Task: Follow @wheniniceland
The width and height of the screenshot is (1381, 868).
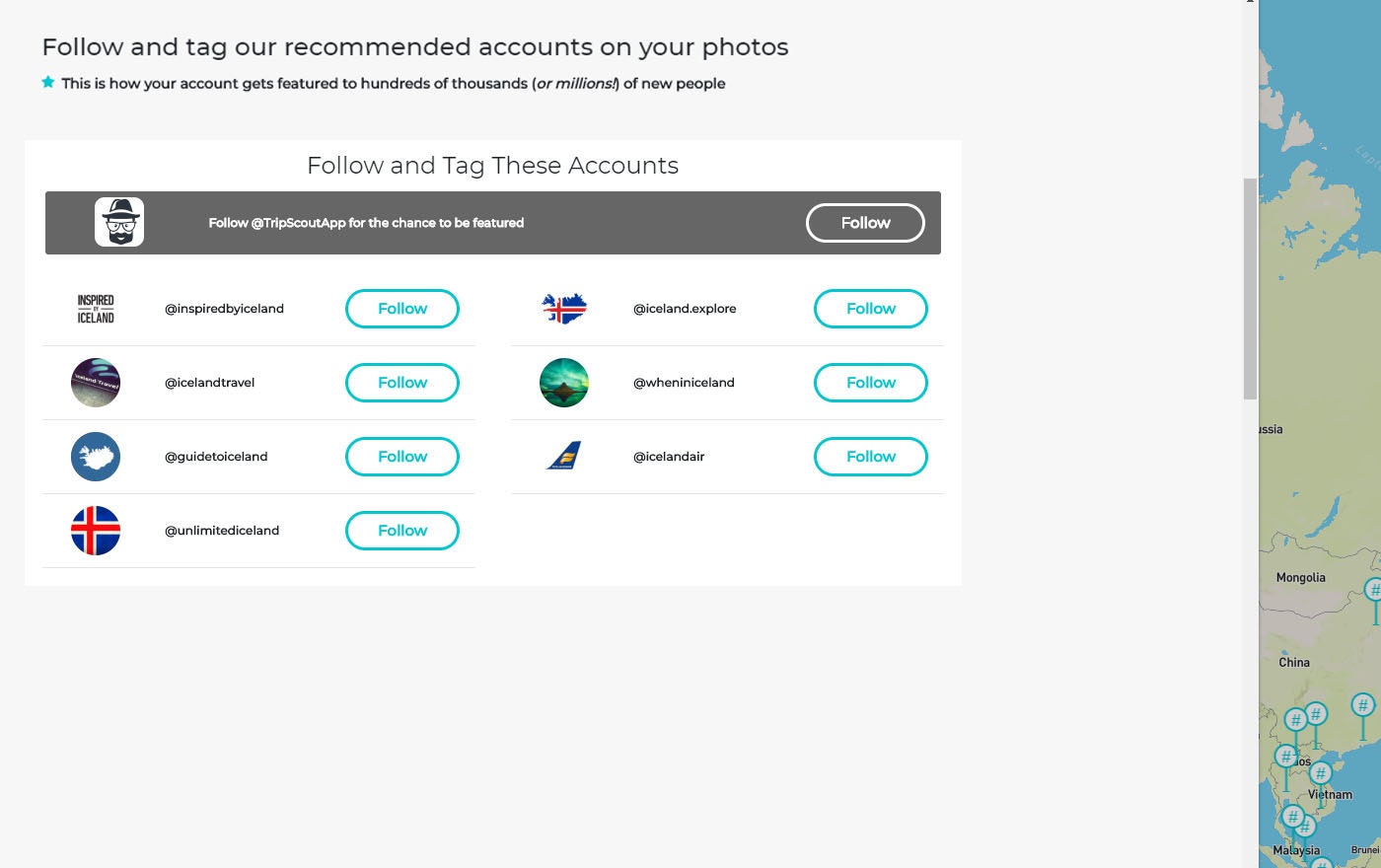Action: click(870, 383)
